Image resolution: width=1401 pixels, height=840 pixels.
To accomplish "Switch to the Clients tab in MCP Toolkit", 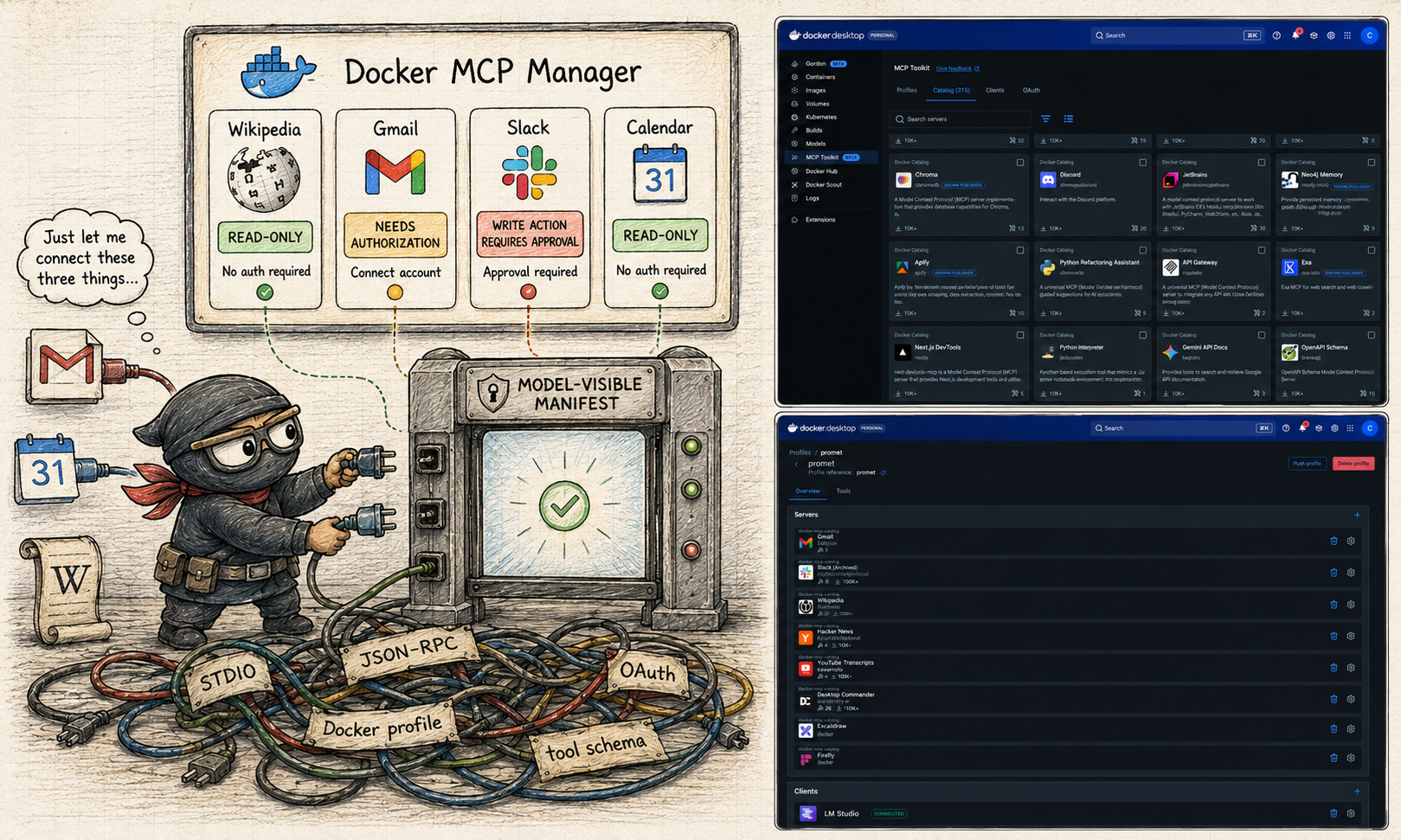I will click(995, 90).
